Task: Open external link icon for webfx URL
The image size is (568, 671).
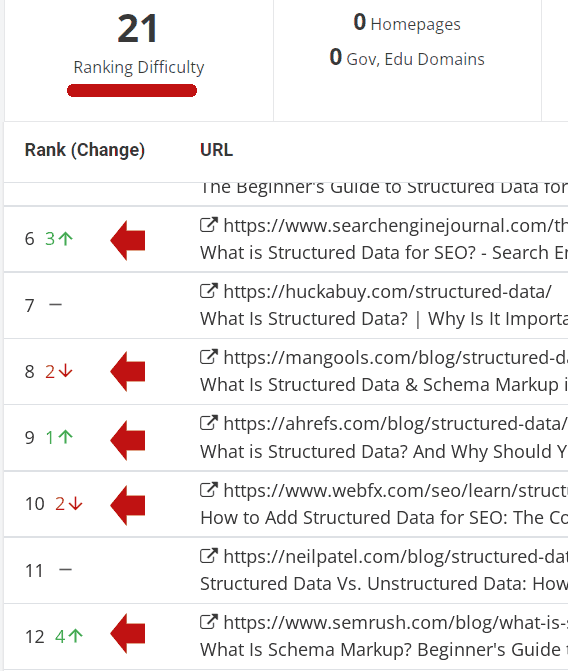Action: pos(209,490)
